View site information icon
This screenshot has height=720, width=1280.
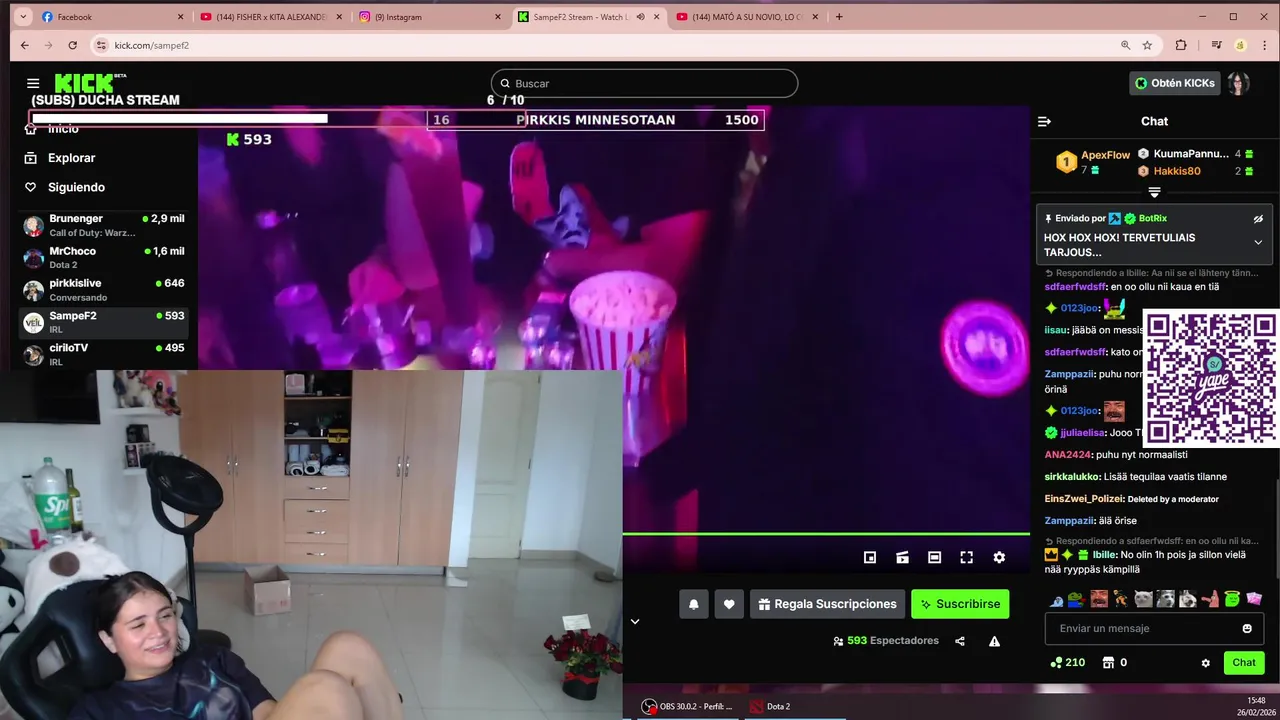pos(101,45)
